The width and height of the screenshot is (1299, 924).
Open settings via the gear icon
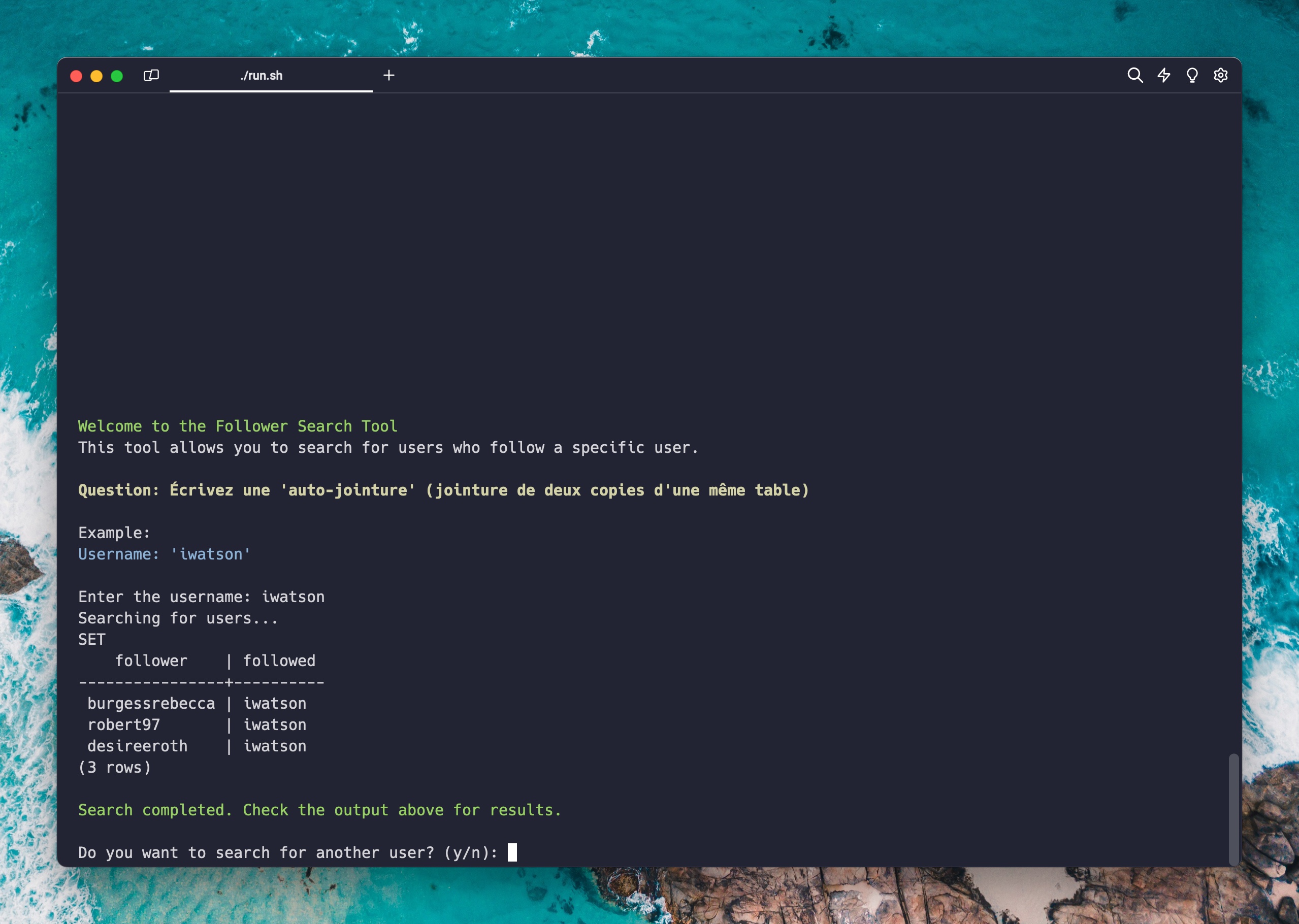1220,75
